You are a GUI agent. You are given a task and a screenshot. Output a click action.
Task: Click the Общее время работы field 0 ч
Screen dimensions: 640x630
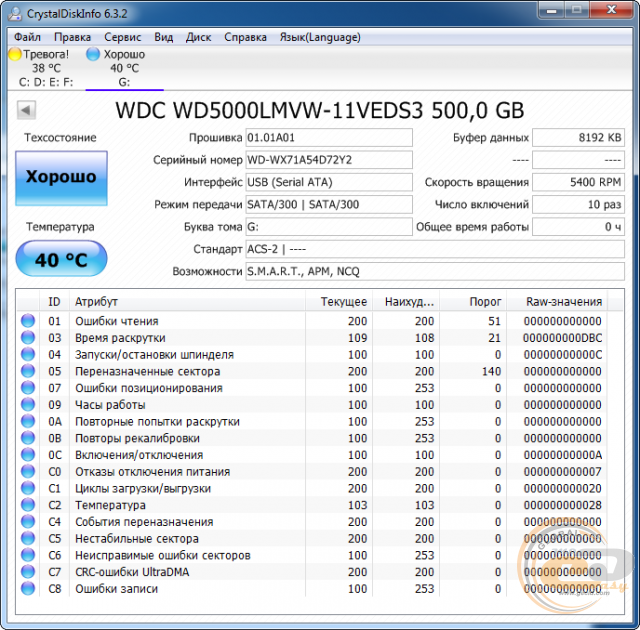click(578, 227)
